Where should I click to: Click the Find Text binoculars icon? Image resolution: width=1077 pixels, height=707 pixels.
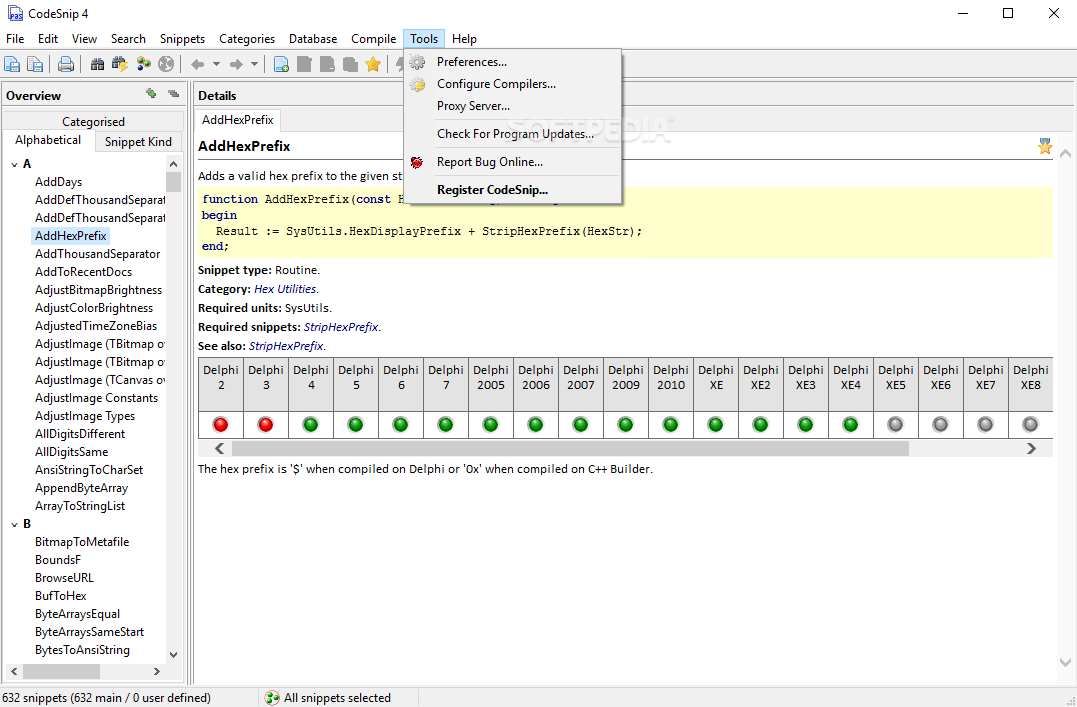98,65
